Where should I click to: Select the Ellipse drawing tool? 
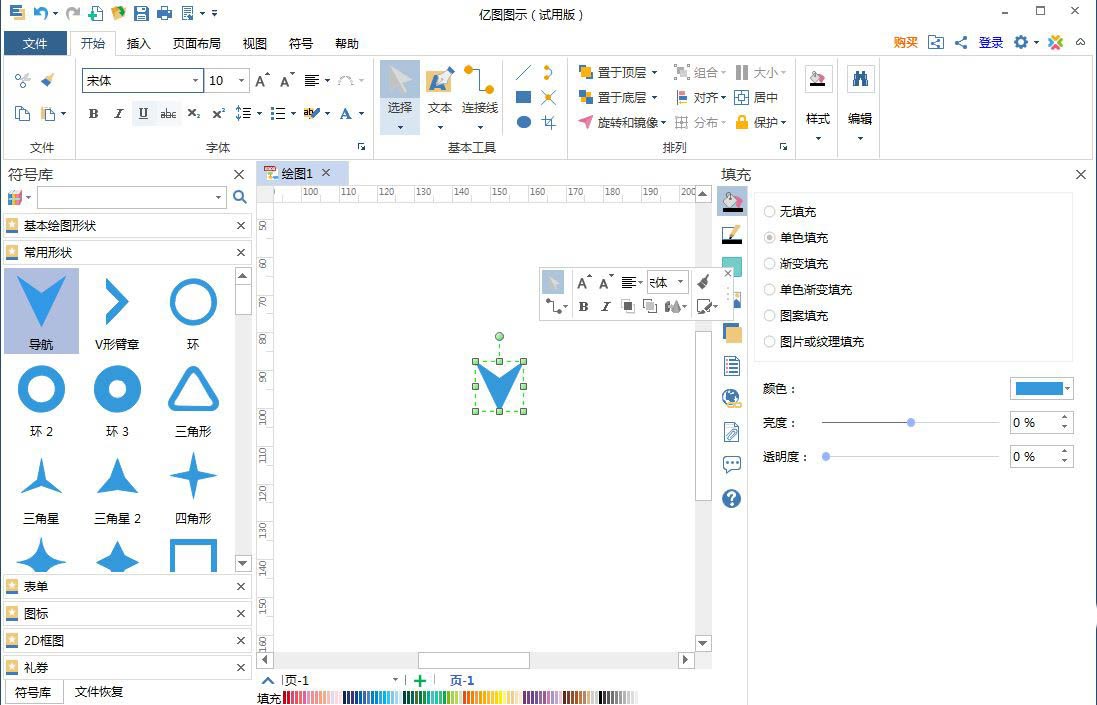click(523, 121)
